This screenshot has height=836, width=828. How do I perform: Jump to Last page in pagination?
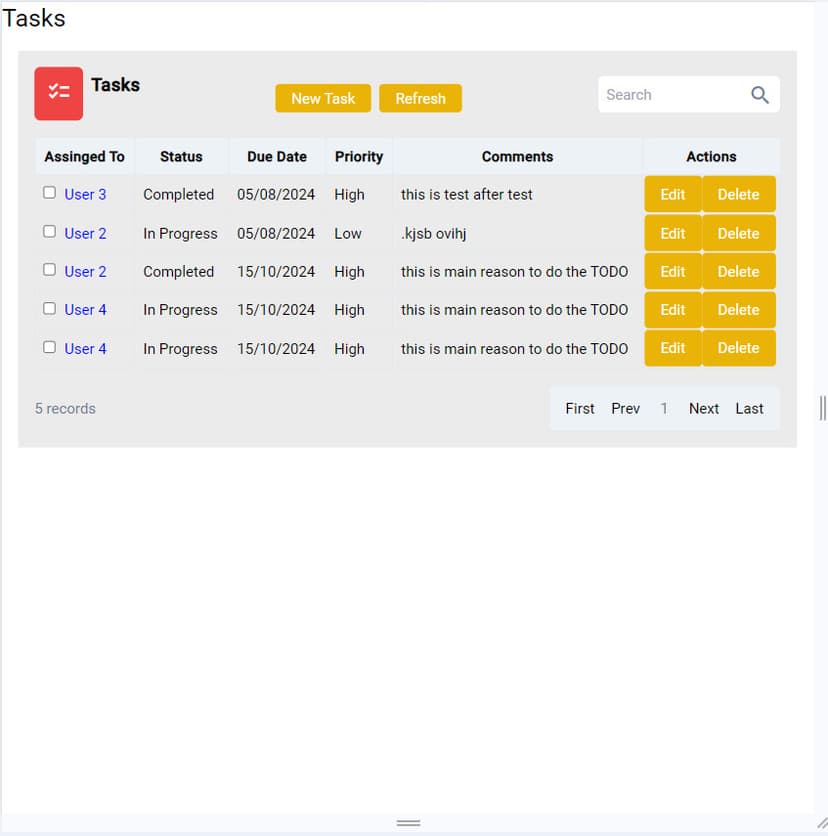[x=750, y=409]
